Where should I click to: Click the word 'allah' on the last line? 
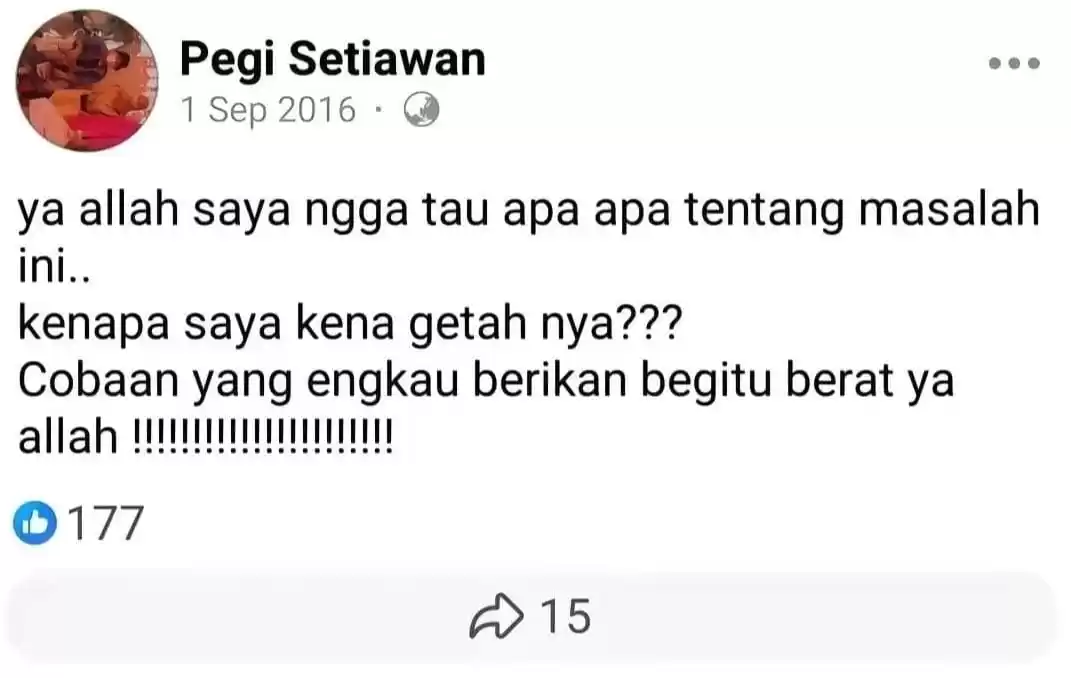pyautogui.click(x=68, y=436)
